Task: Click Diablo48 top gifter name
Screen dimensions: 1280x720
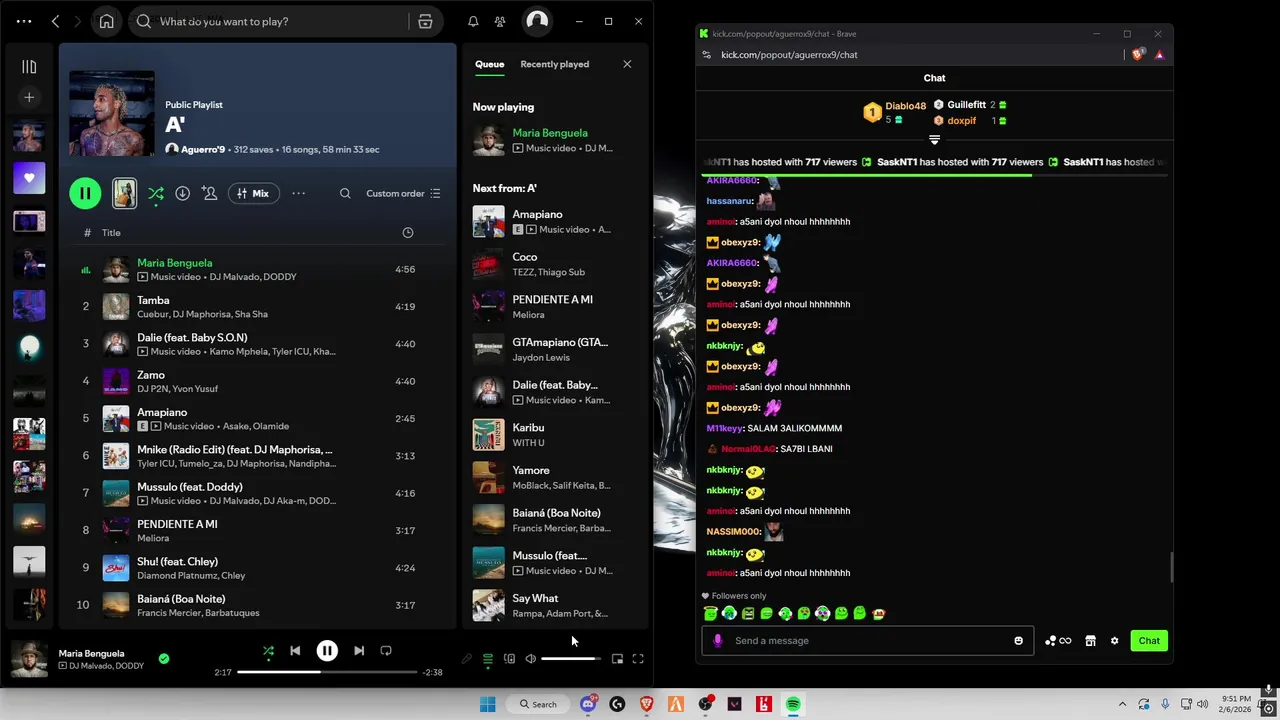Action: click(906, 106)
